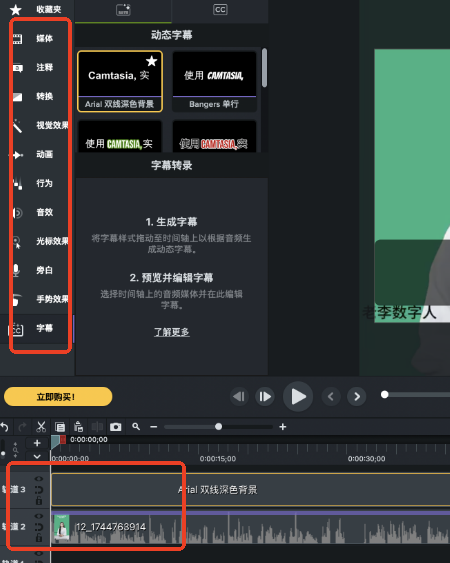Start playback with the Play button
Image resolution: width=450 pixels, height=563 pixels.
click(298, 396)
